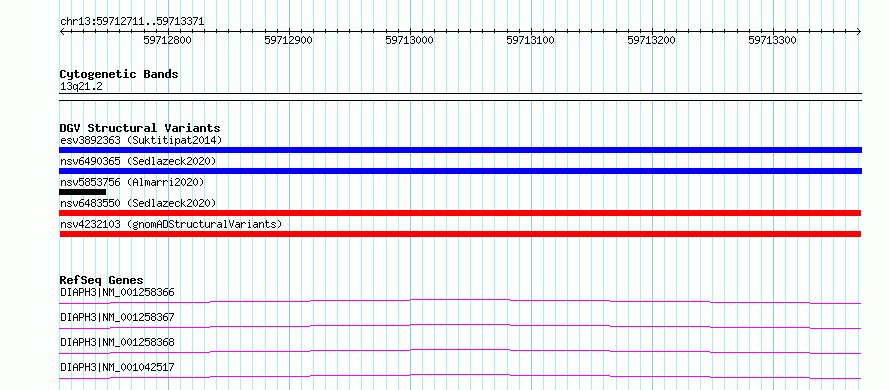Click red bar under nsv6483550

tap(460, 213)
